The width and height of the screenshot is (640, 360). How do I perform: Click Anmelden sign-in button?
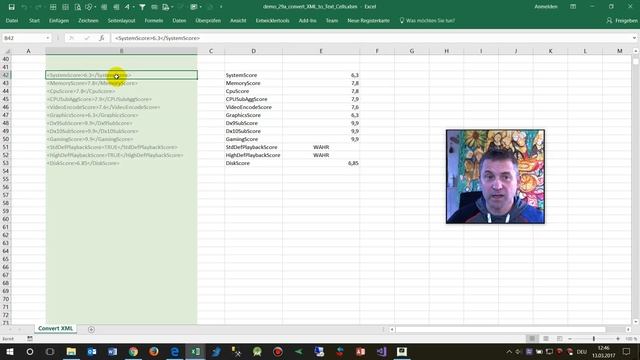coord(546,7)
